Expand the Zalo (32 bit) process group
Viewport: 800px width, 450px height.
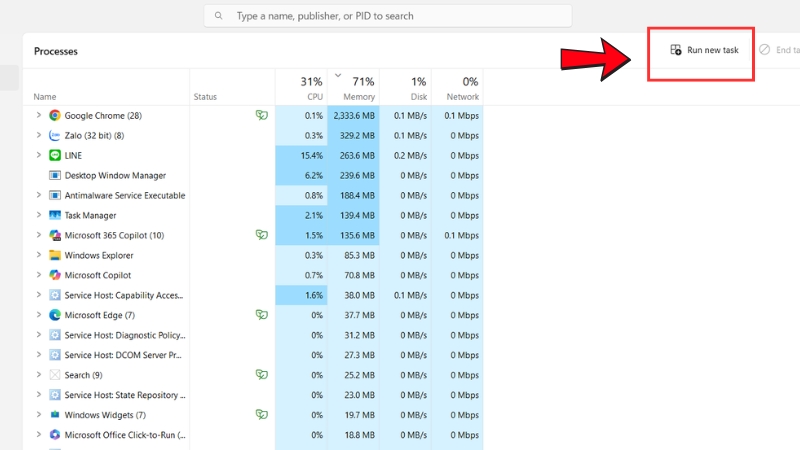click(38, 135)
